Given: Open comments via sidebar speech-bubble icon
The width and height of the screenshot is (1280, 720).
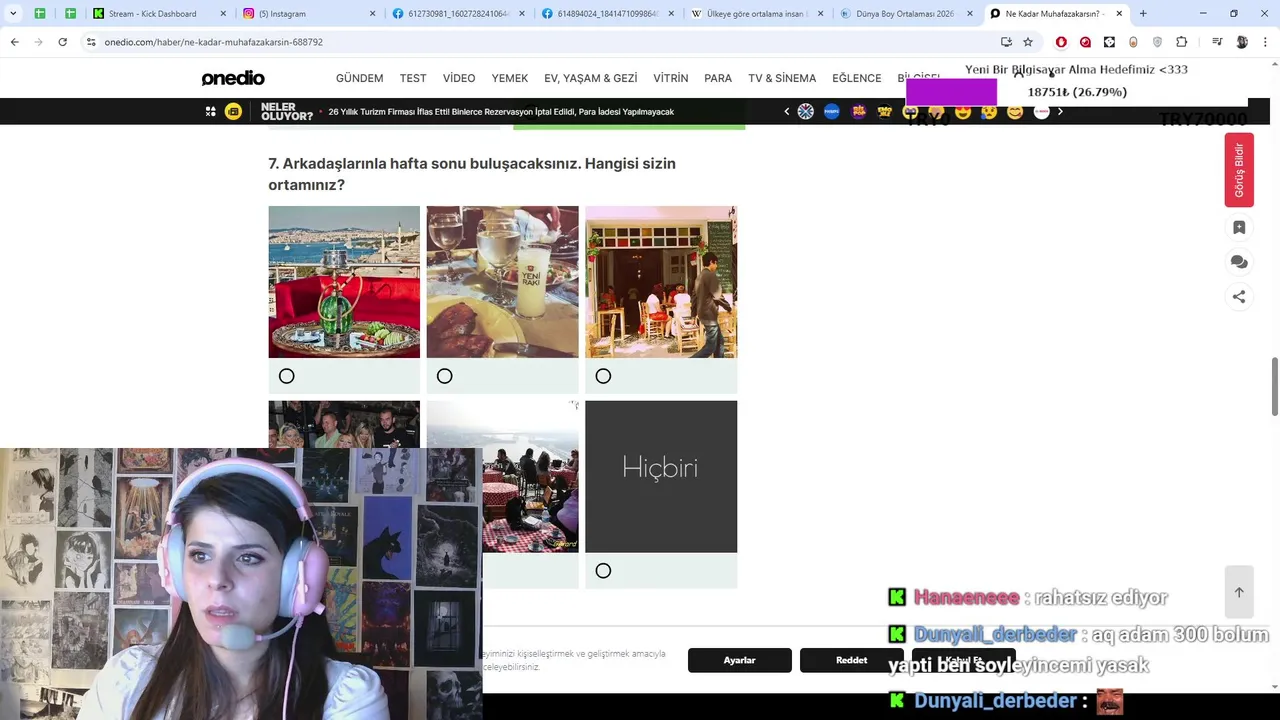Looking at the screenshot, I should point(1239,262).
